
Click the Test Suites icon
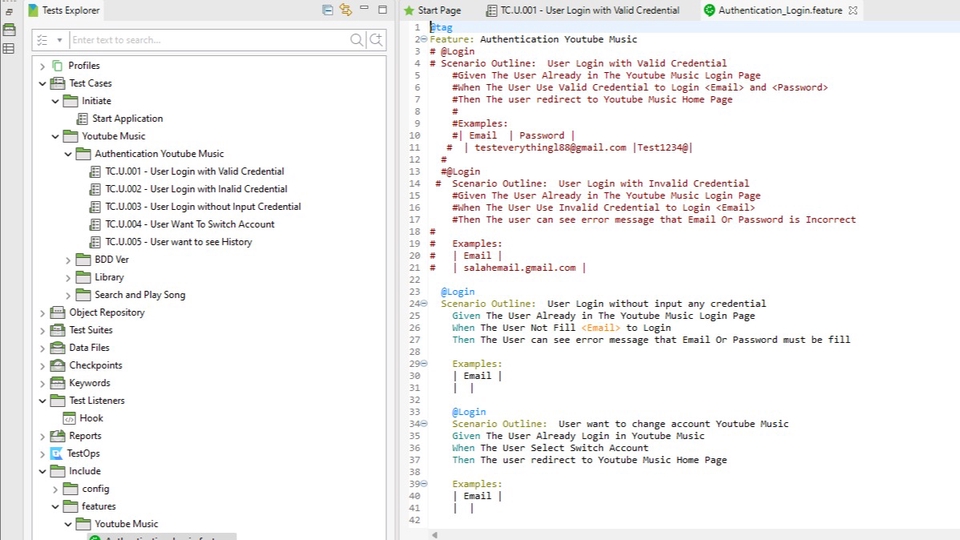tap(58, 330)
